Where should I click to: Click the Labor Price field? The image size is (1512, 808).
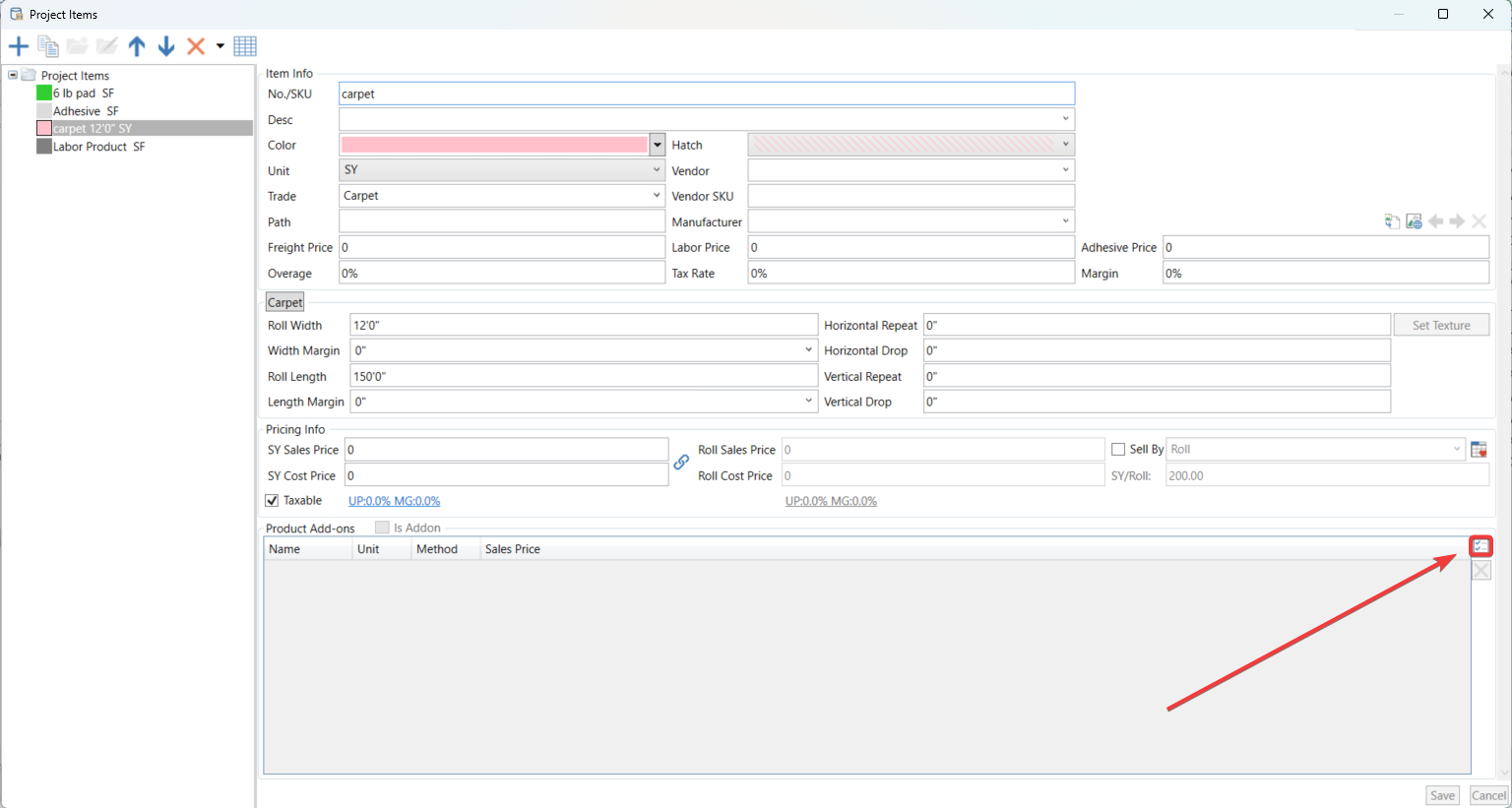[911, 247]
